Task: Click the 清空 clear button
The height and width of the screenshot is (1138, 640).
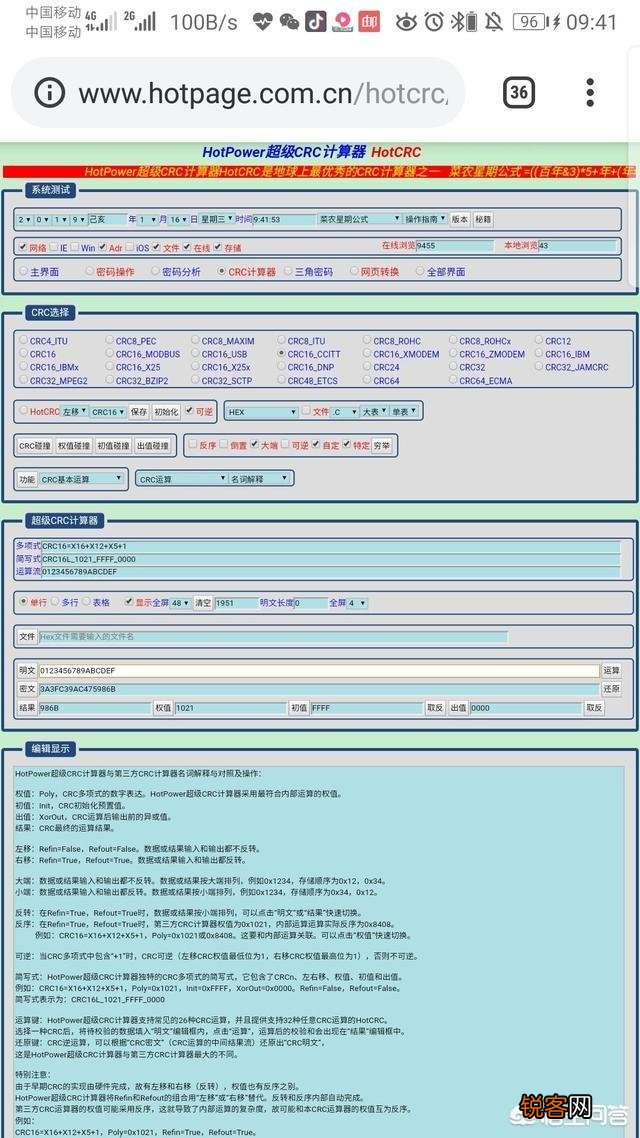Action: pyautogui.click(x=202, y=602)
